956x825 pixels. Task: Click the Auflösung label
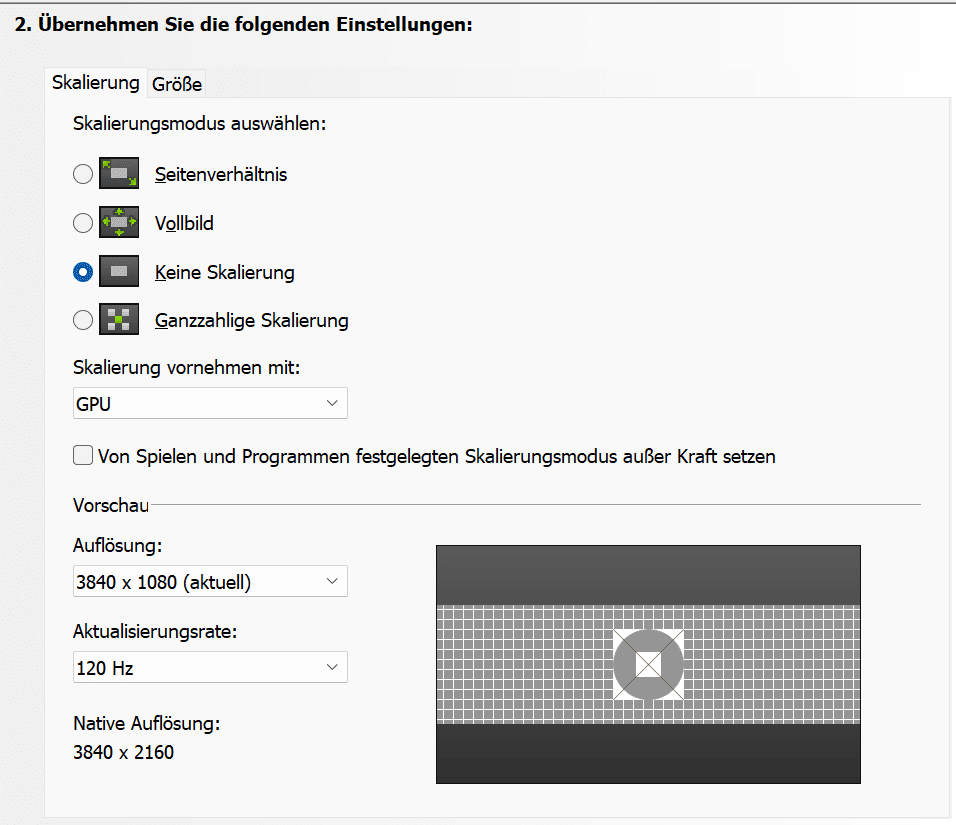pyautogui.click(x=118, y=545)
